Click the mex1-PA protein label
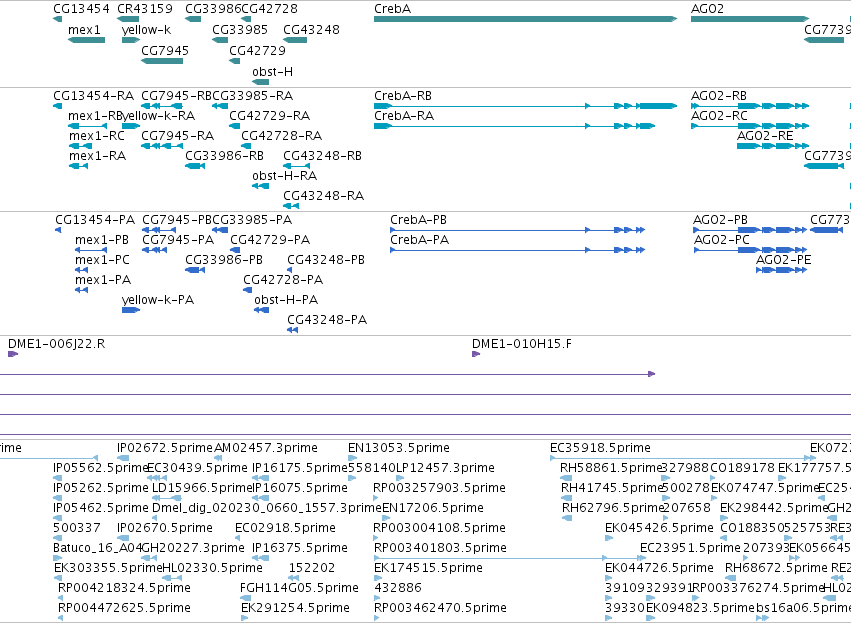This screenshot has height=623, width=851. click(103, 280)
